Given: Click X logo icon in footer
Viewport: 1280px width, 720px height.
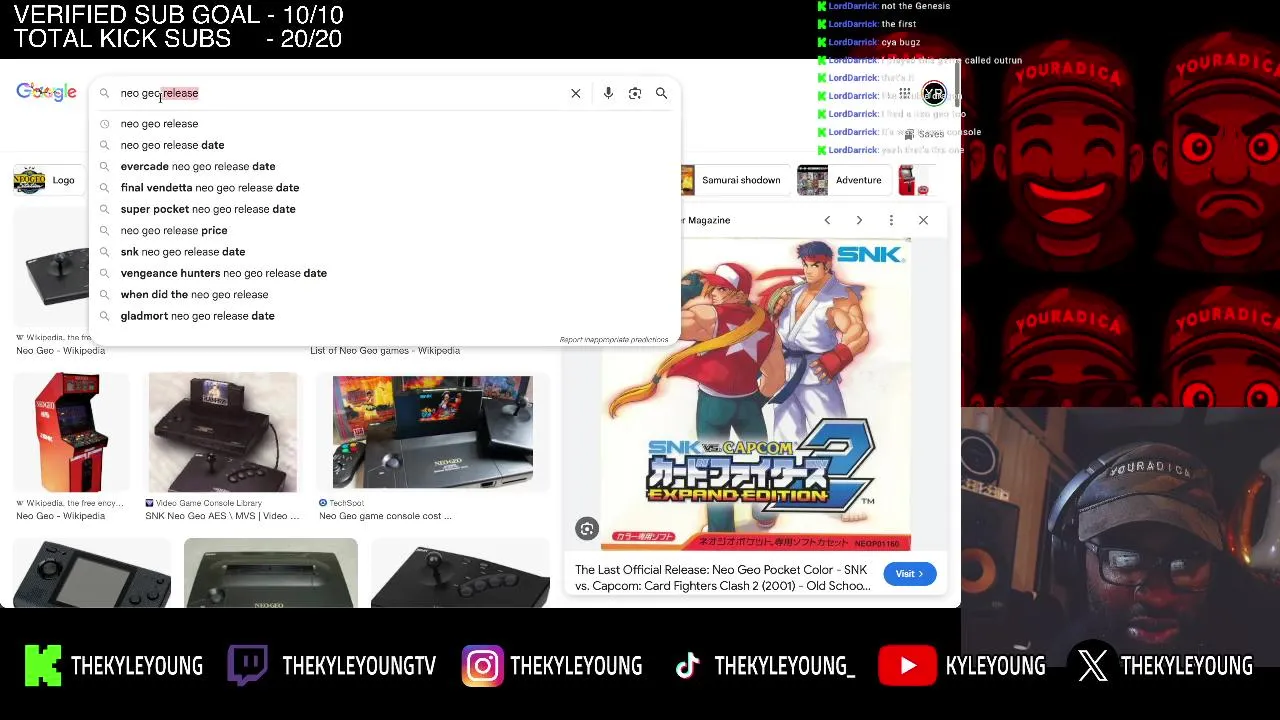Looking at the screenshot, I should click(1092, 666).
